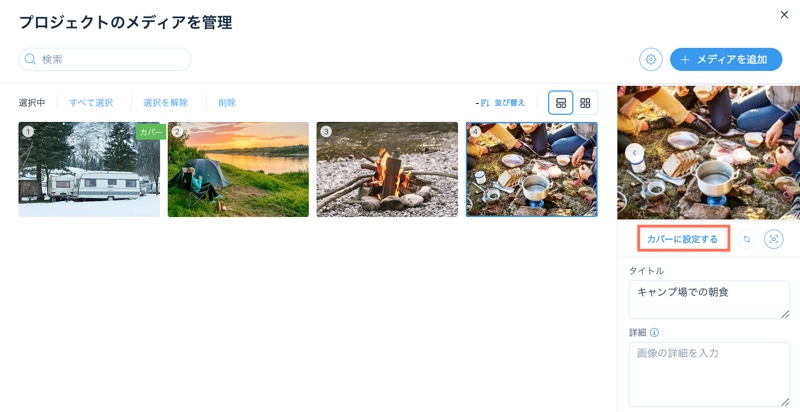Click the 詳細 description field
This screenshot has width=800, height=412.
point(709,374)
